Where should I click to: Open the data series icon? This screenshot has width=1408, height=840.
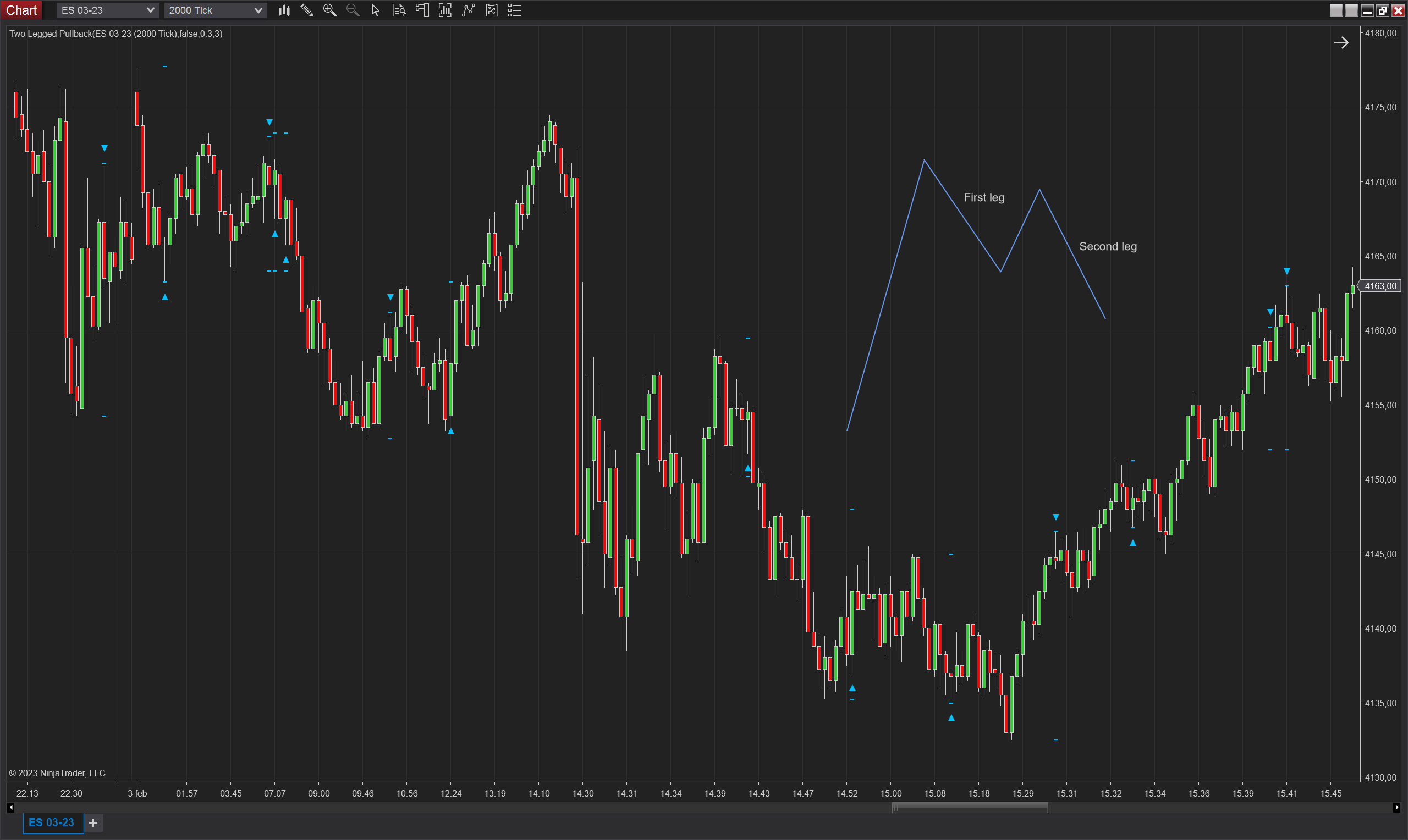pyautogui.click(x=445, y=10)
